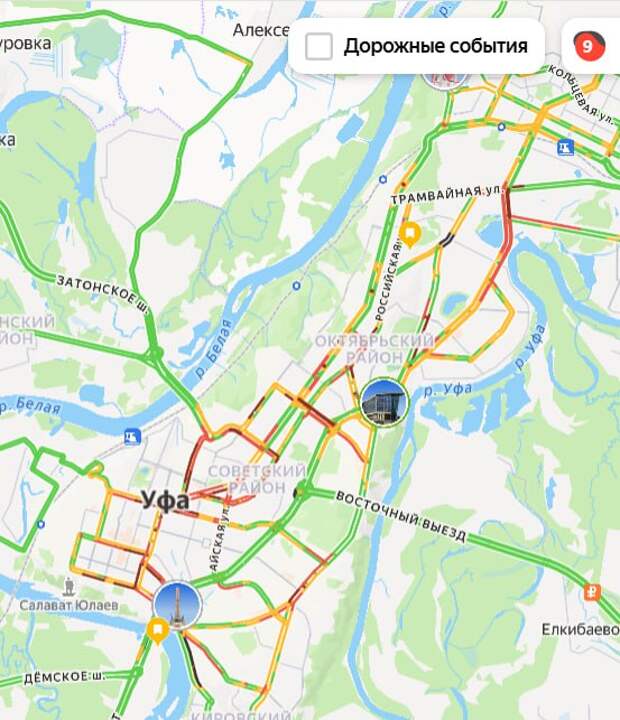Click the ruble icon near Елкибаево
Screen dimensions: 620x720
[592, 592]
